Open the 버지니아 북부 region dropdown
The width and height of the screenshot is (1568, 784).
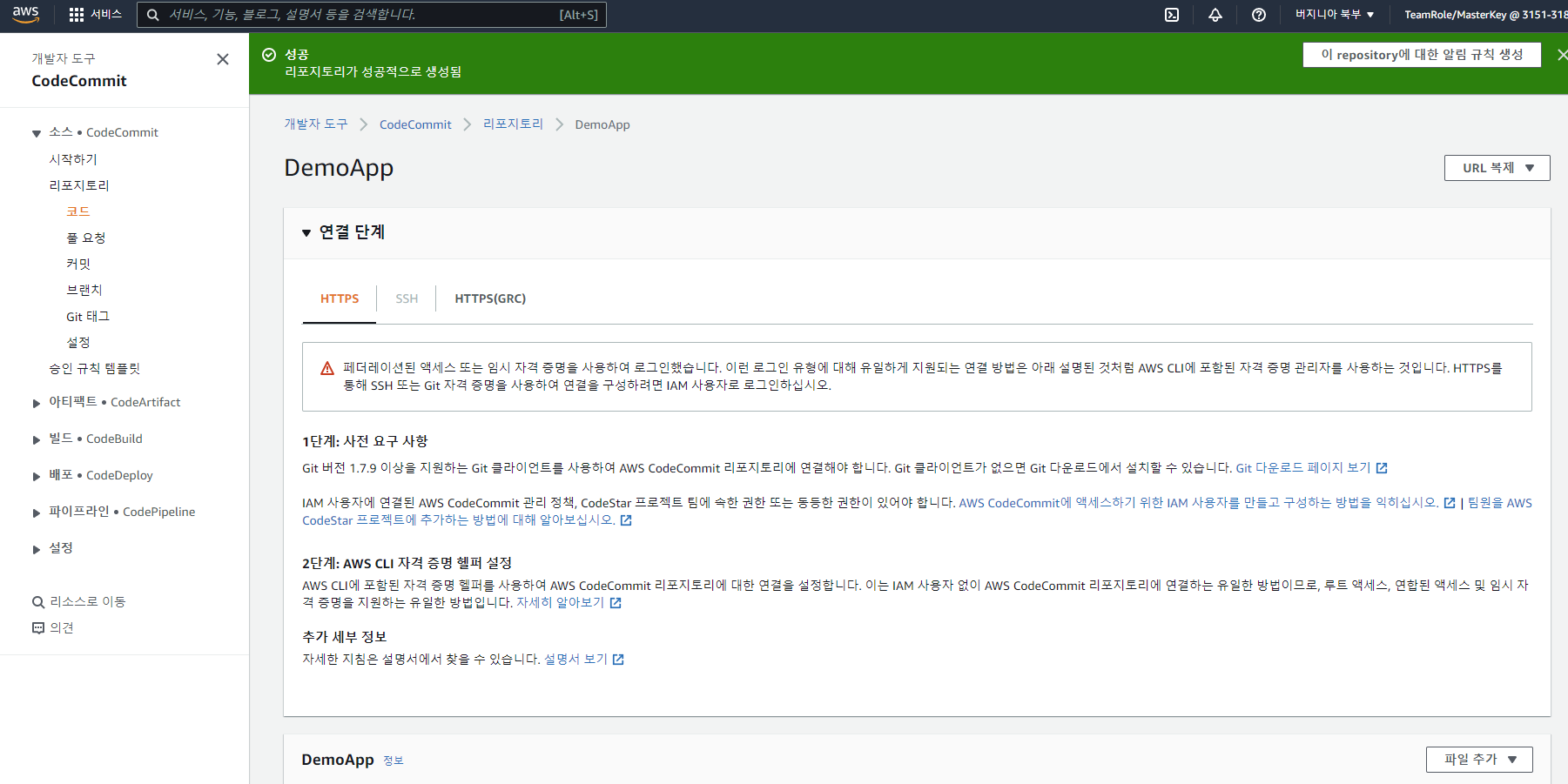[x=1335, y=15]
